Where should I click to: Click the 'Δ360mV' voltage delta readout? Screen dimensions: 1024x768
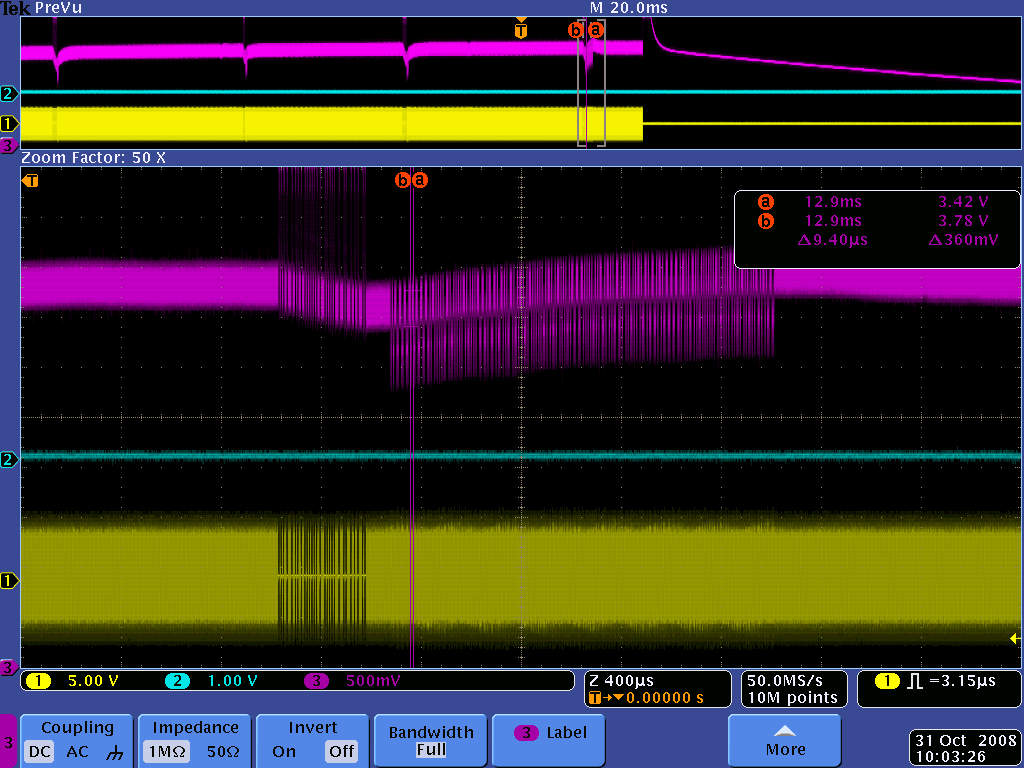click(963, 240)
